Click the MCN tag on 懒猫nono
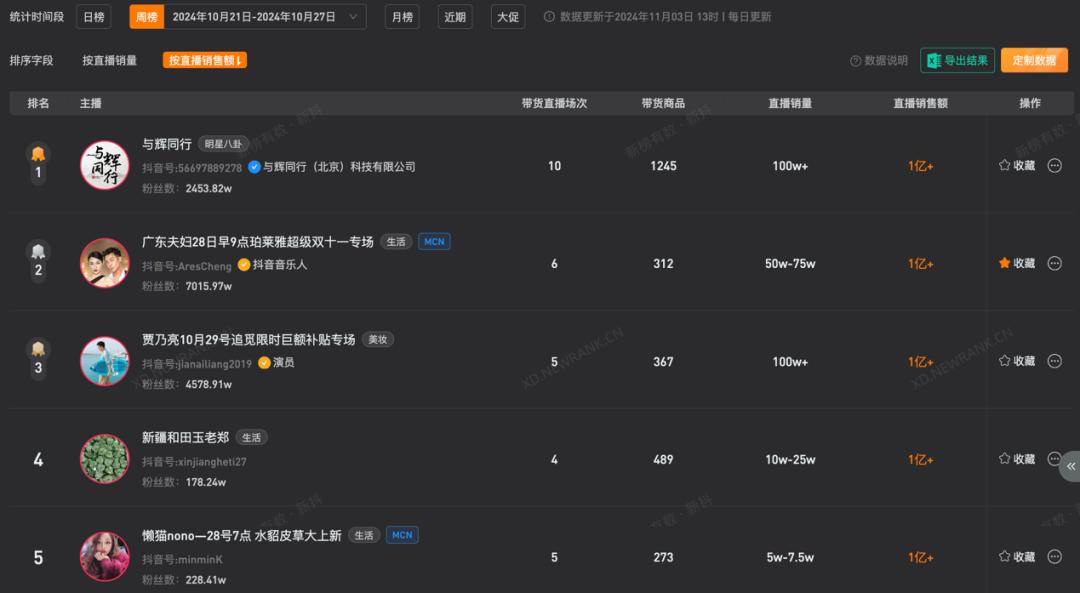 [x=402, y=535]
